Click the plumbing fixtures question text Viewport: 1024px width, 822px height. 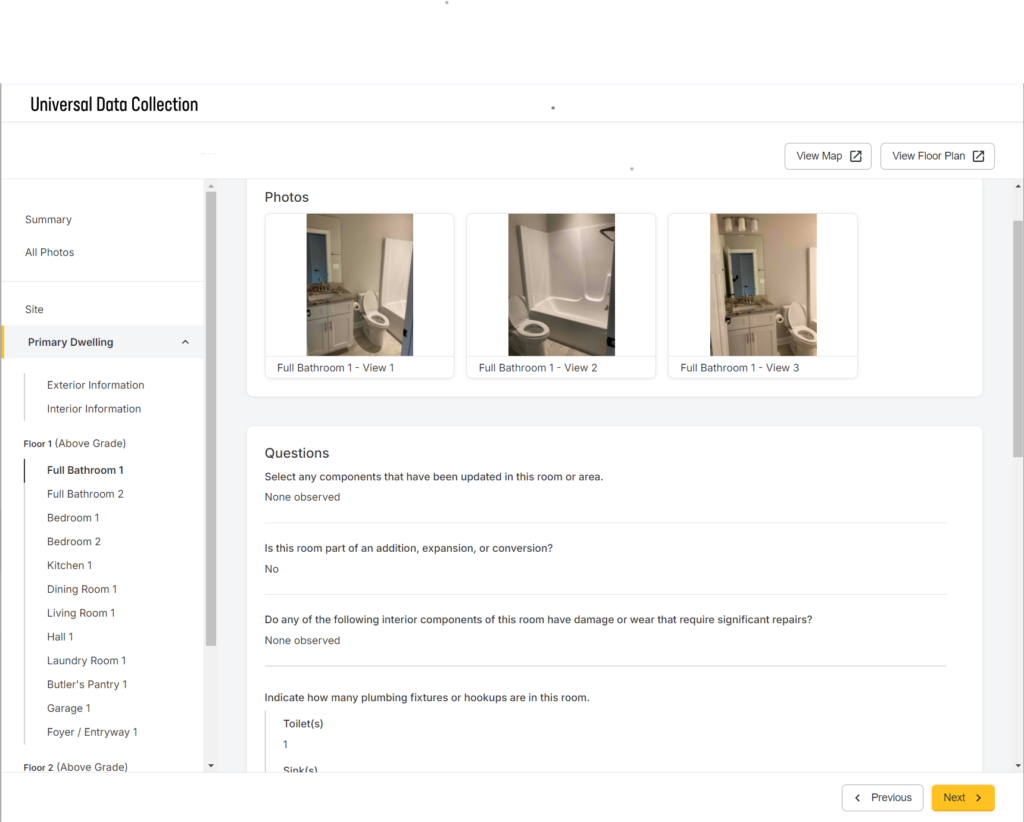pyautogui.click(x=426, y=697)
